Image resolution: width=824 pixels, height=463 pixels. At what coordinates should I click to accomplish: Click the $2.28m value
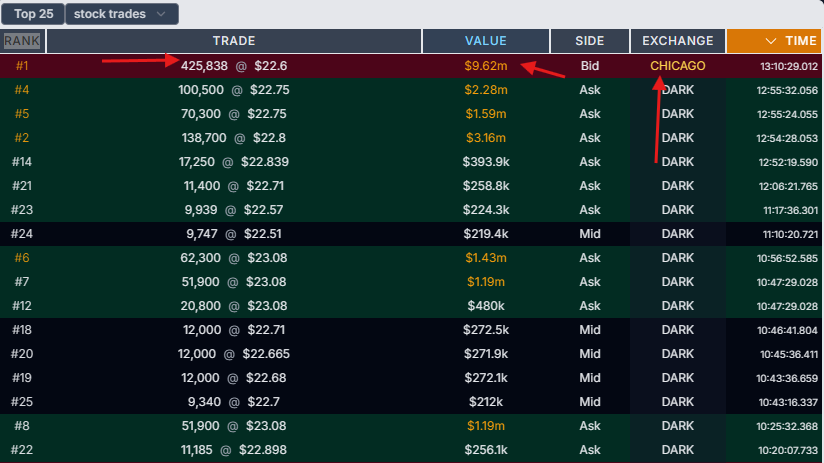[x=486, y=90]
